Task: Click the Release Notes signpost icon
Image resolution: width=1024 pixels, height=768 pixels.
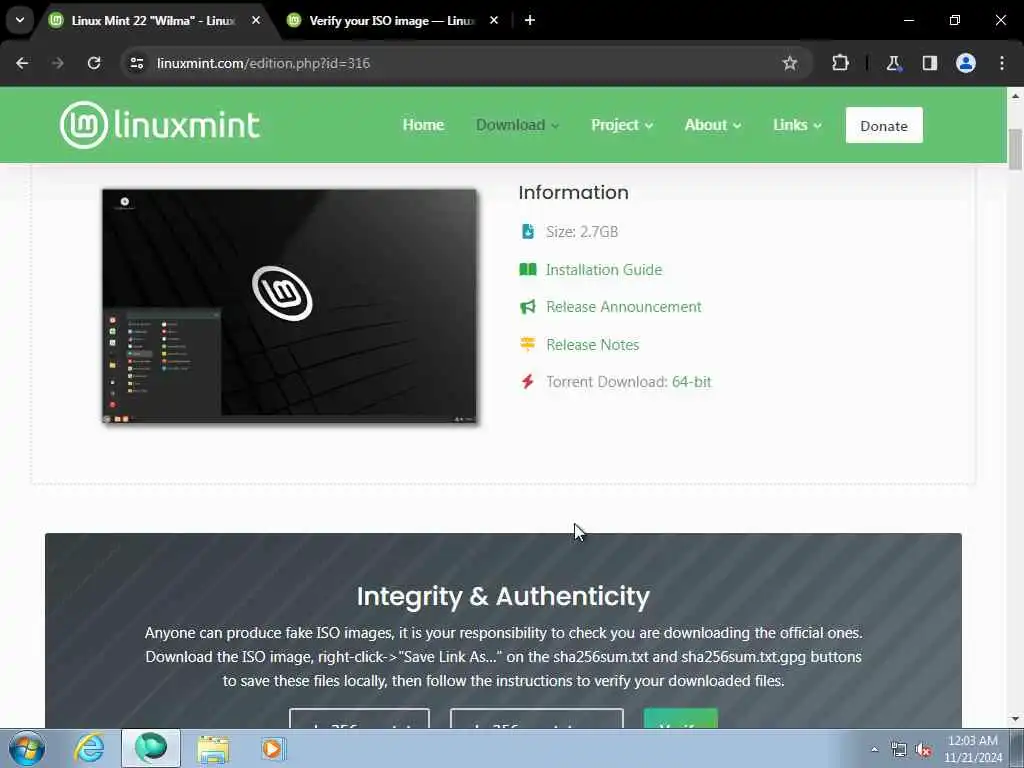Action: 528,344
